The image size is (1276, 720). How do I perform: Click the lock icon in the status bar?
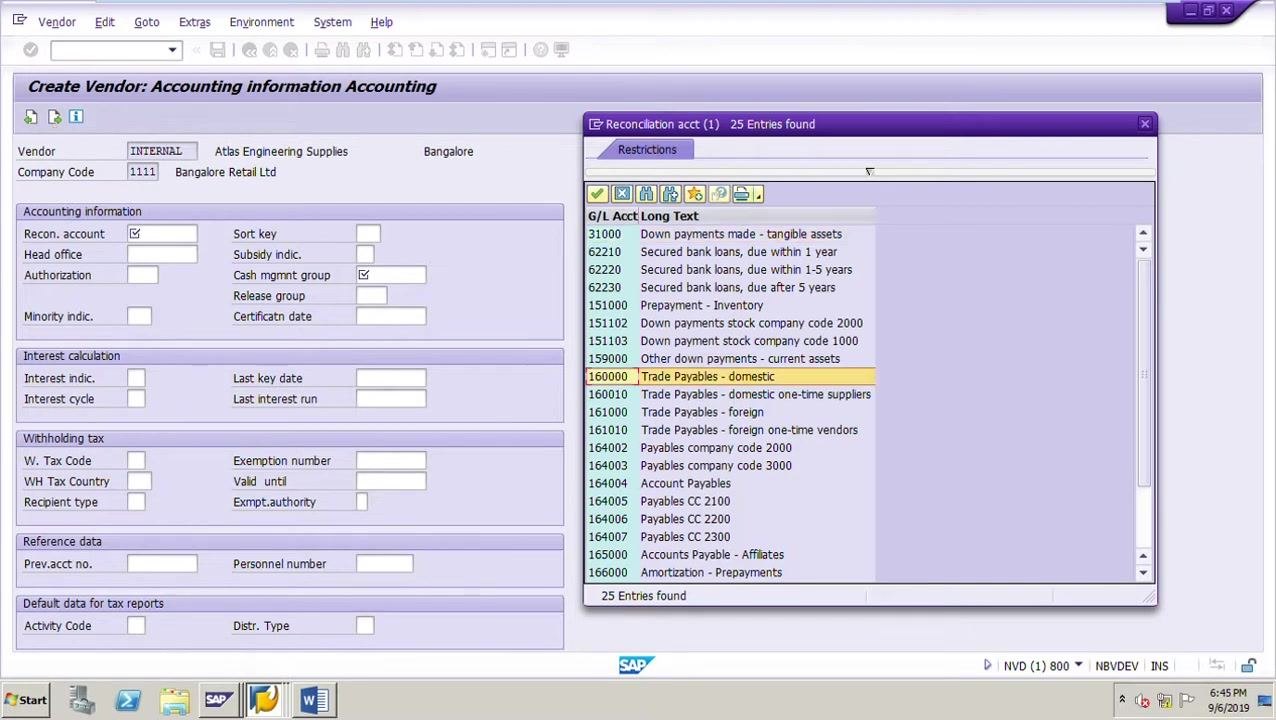(x=1248, y=666)
